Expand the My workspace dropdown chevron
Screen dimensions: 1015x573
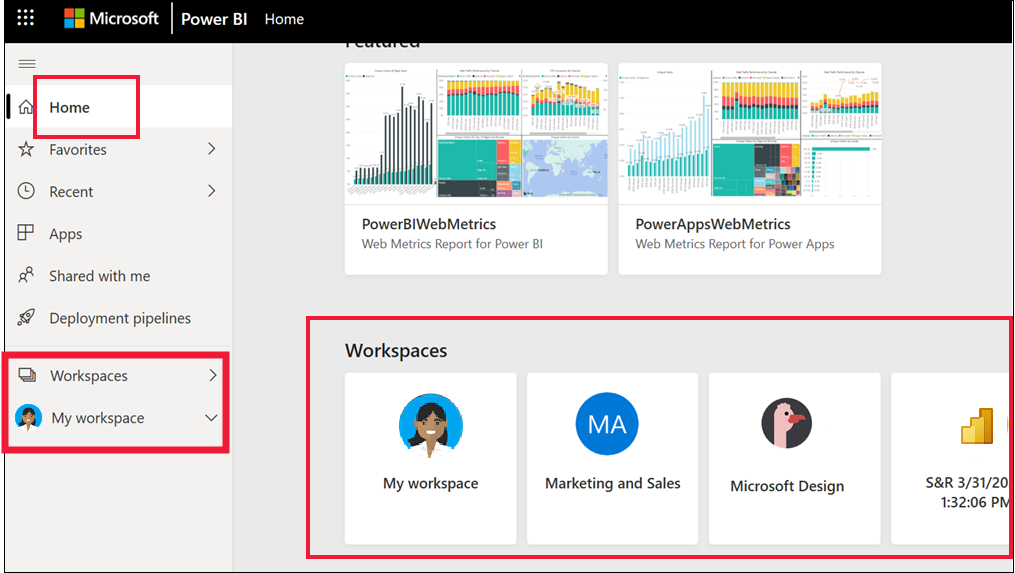211,418
